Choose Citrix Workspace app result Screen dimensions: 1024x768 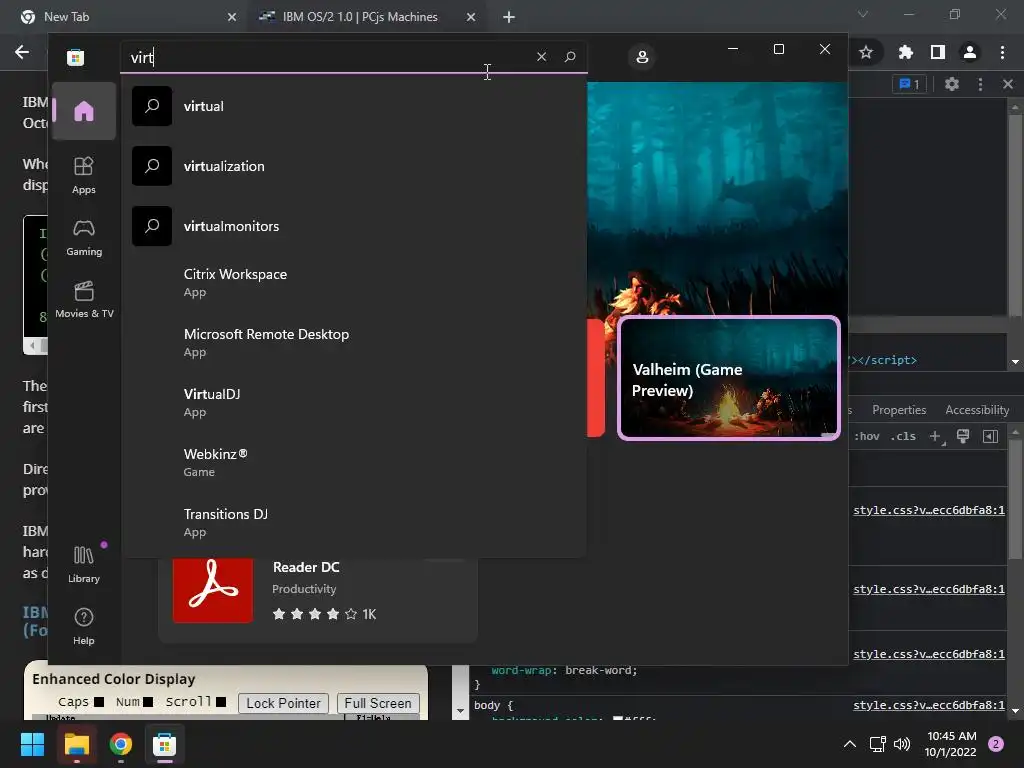tap(354, 283)
